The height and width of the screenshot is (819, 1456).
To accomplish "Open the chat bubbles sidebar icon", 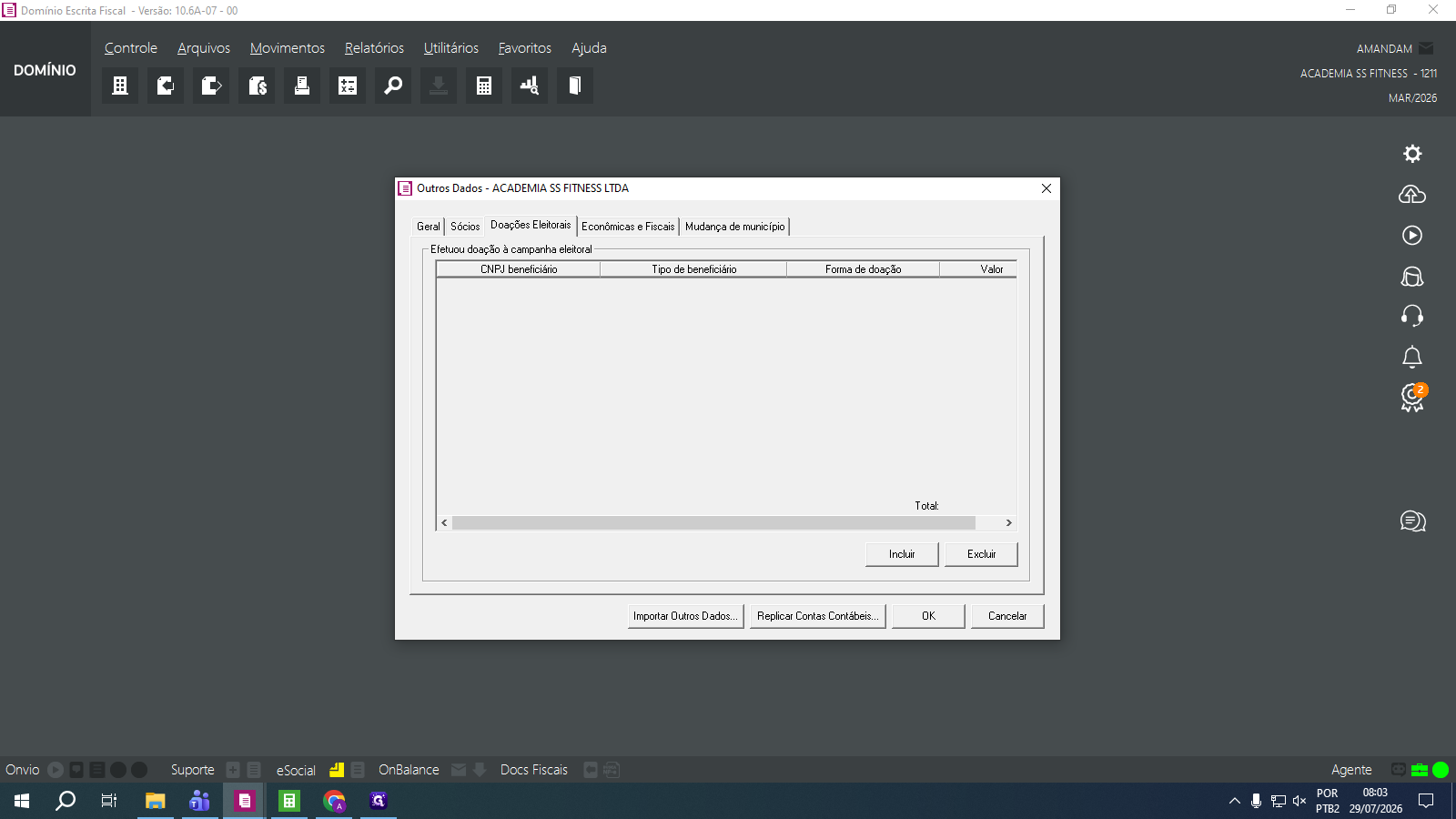I will 1412,521.
